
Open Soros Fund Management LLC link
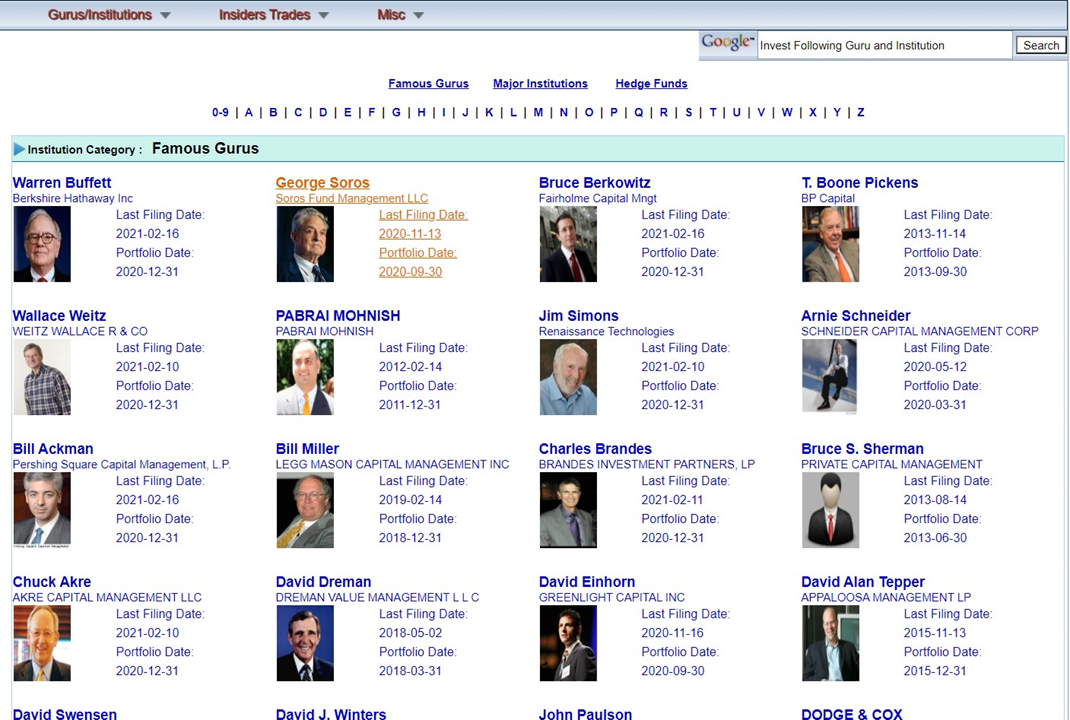(x=352, y=199)
